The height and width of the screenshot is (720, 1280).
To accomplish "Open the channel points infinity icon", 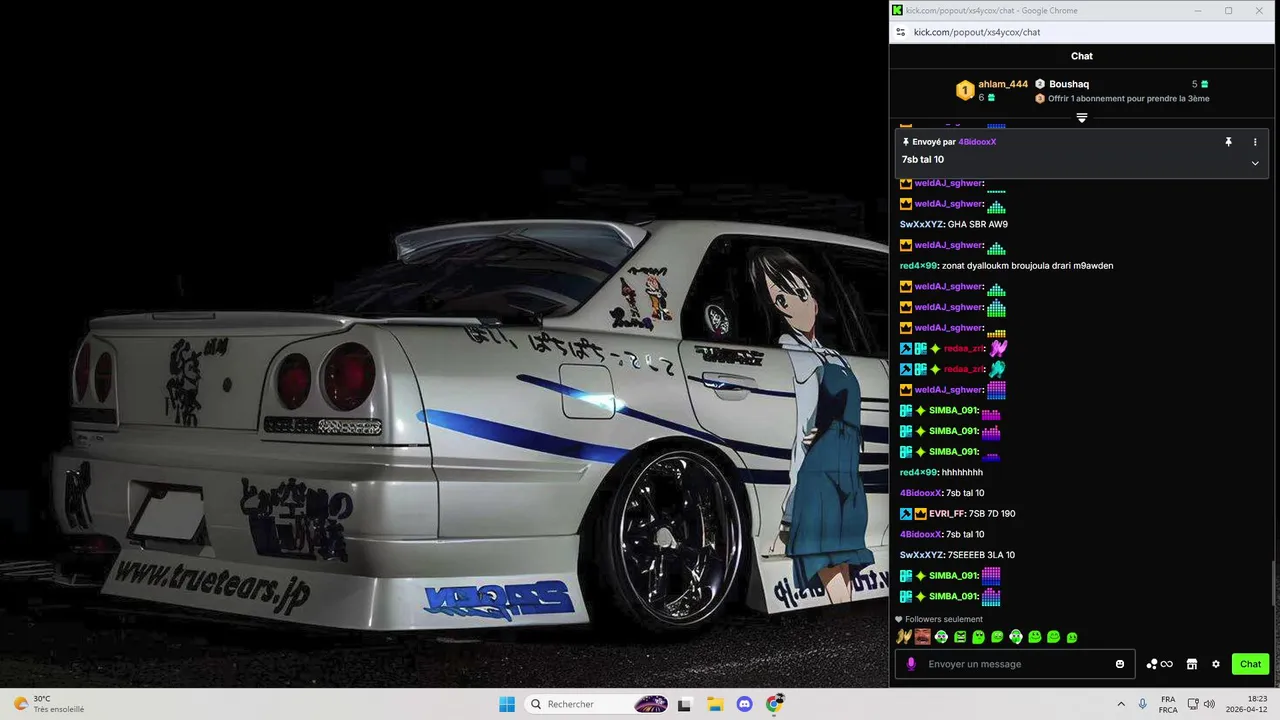I will pos(1160,664).
